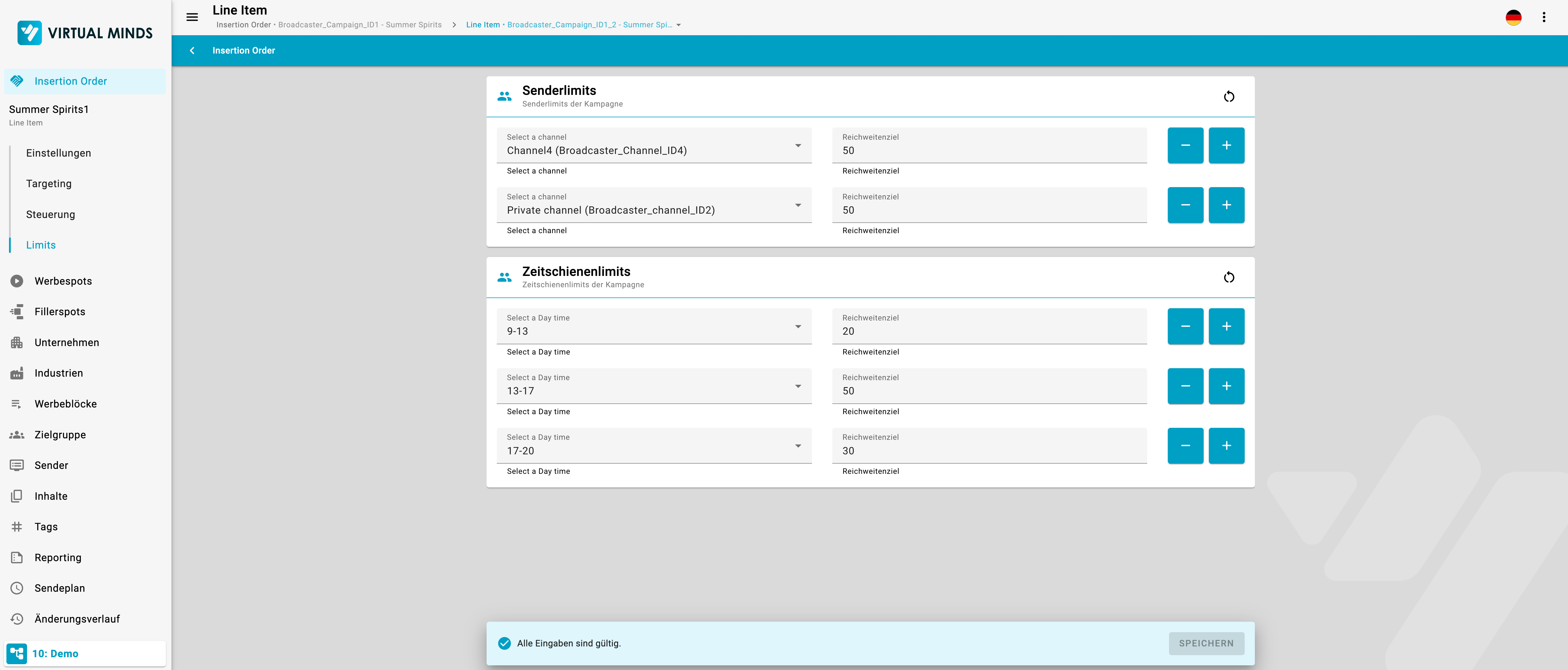Open the three-dot options menu
Screen dimensions: 1568x670
[1544, 17]
